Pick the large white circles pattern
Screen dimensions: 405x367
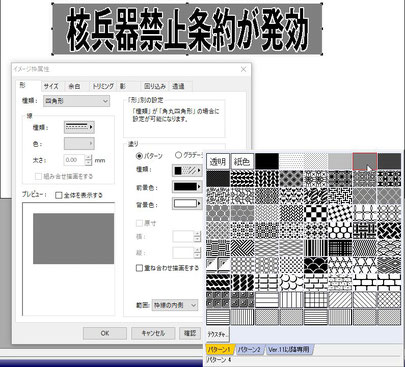[x=292, y=282]
